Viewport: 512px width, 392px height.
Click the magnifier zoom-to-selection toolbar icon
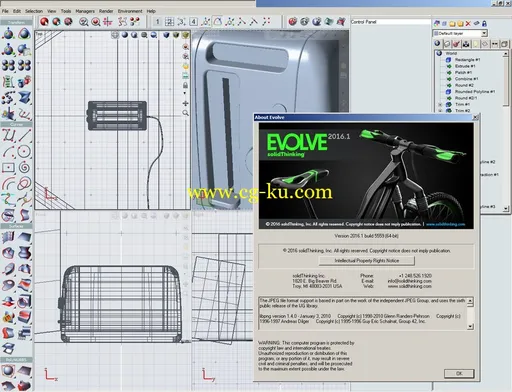[84, 22]
